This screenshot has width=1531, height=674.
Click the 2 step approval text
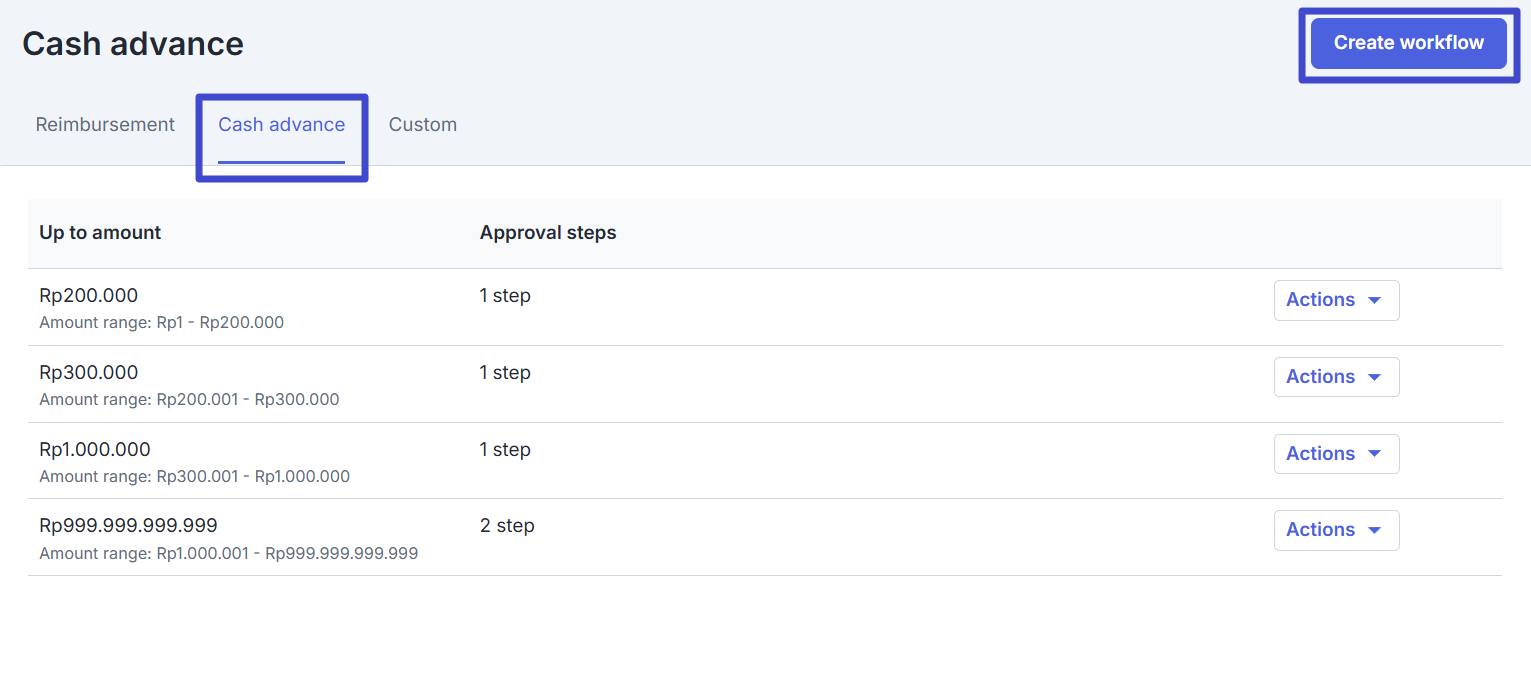(x=507, y=526)
